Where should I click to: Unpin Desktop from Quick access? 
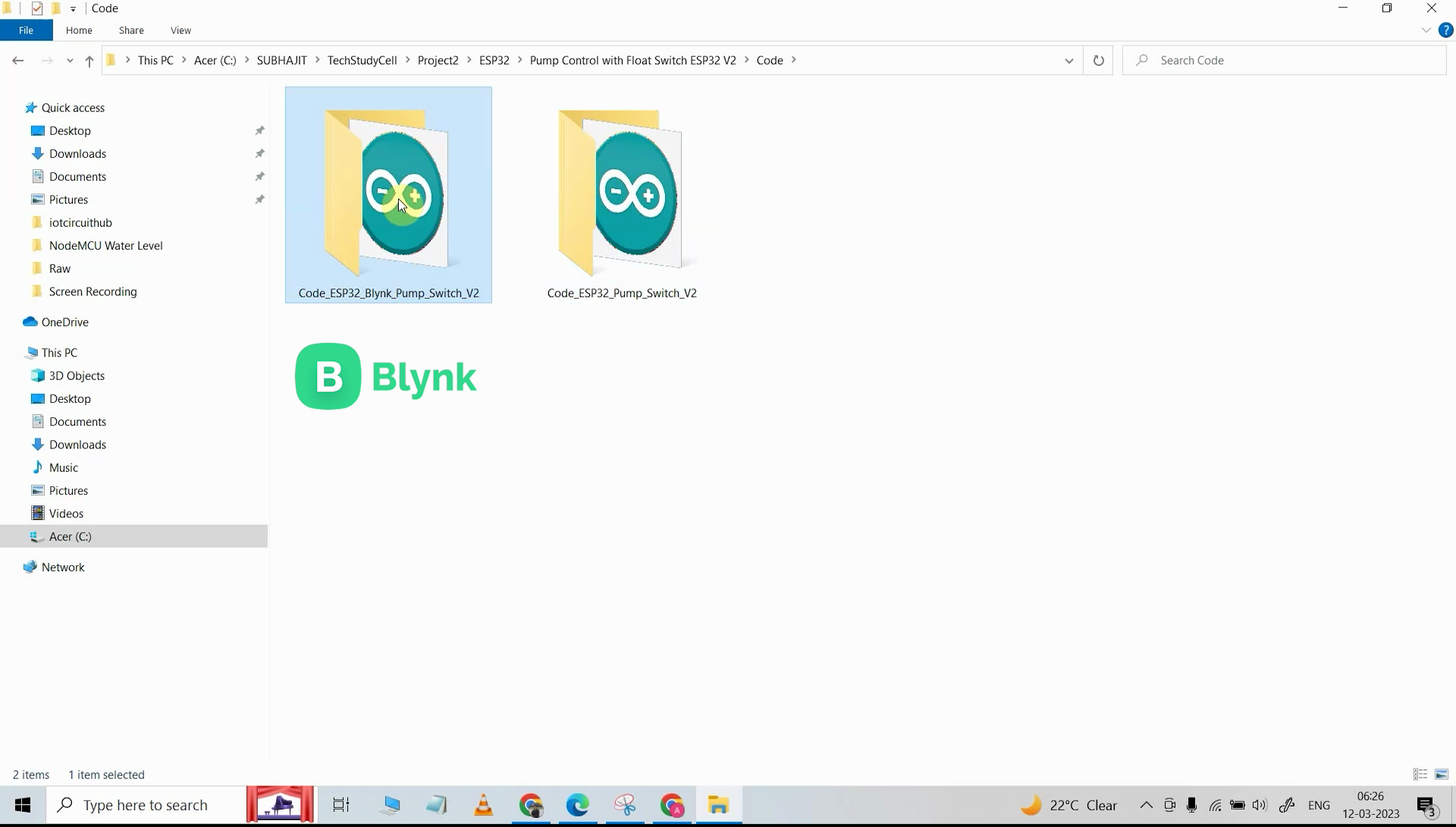click(259, 130)
